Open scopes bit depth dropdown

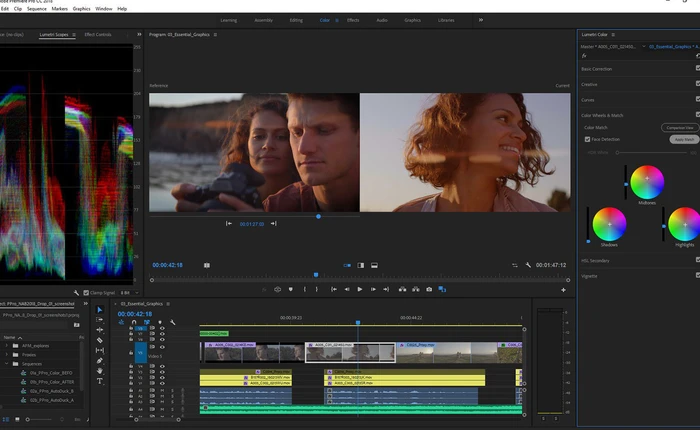coord(129,293)
